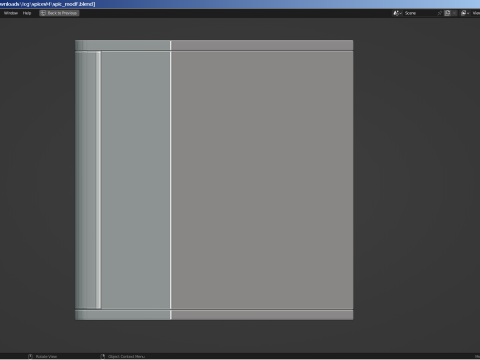Click the Back to Previous button
This screenshot has width=480, height=360.
(x=59, y=13)
